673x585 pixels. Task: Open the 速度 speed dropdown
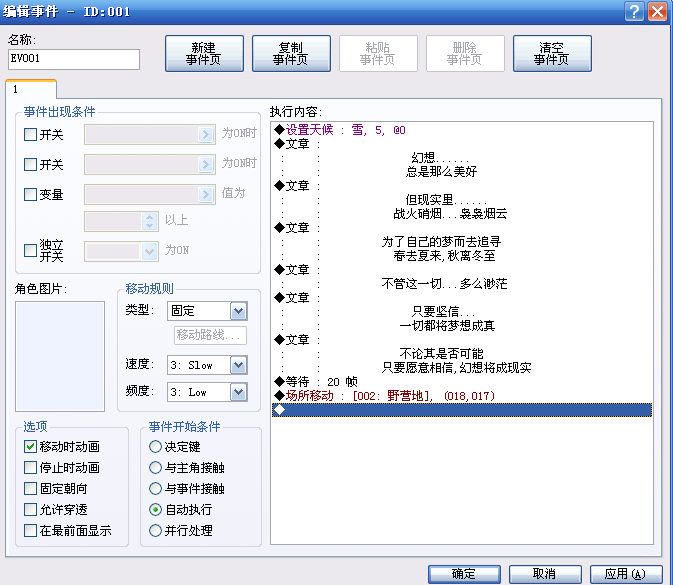[x=239, y=365]
